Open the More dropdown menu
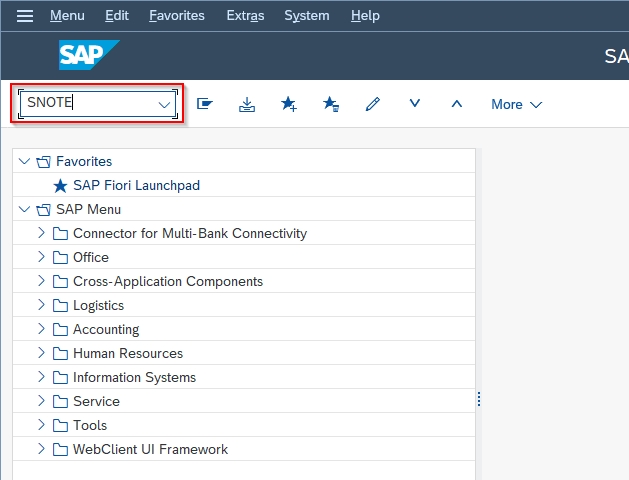629x480 pixels. coord(517,104)
